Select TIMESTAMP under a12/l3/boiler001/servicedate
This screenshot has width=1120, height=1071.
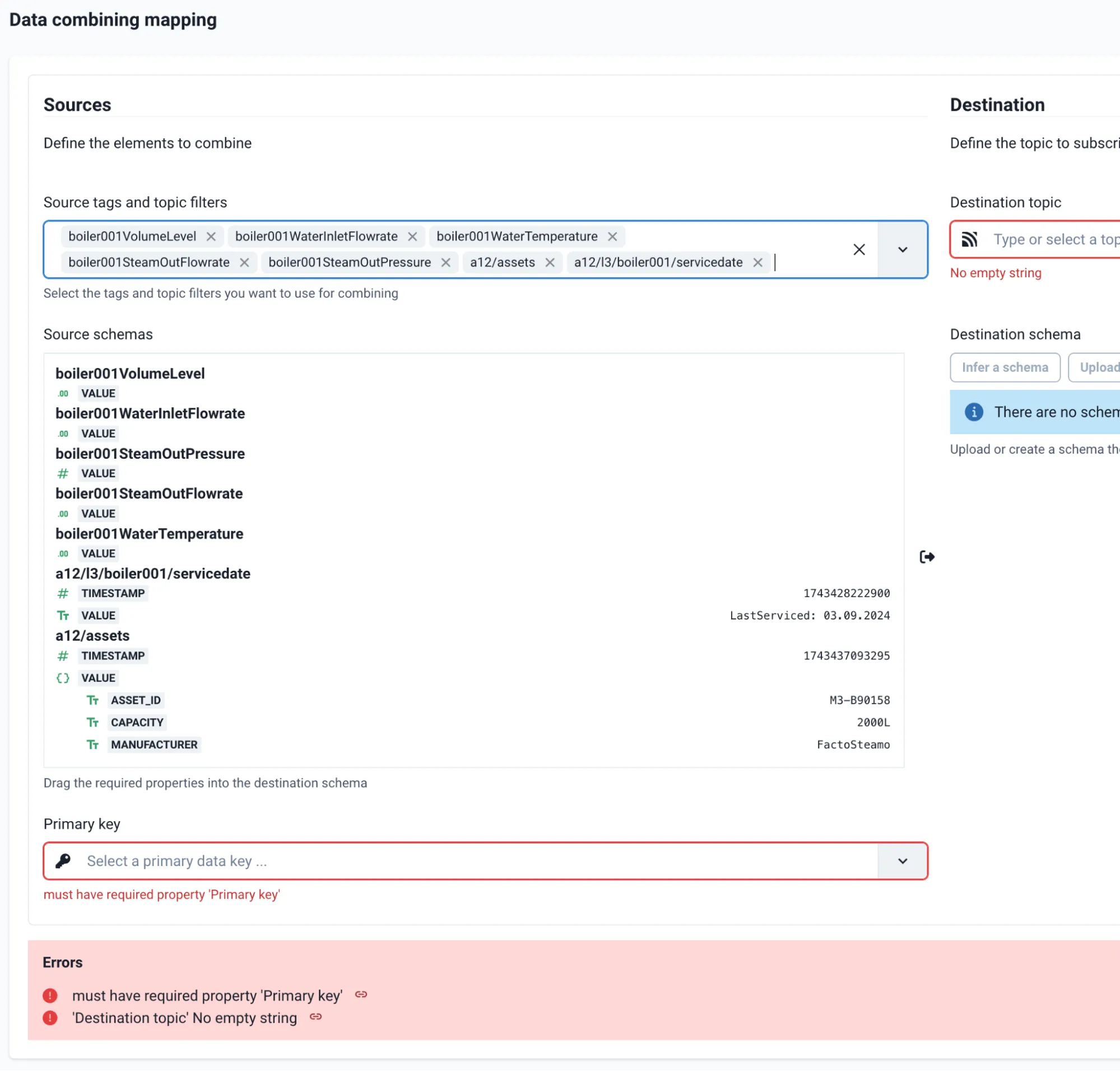[113, 594]
